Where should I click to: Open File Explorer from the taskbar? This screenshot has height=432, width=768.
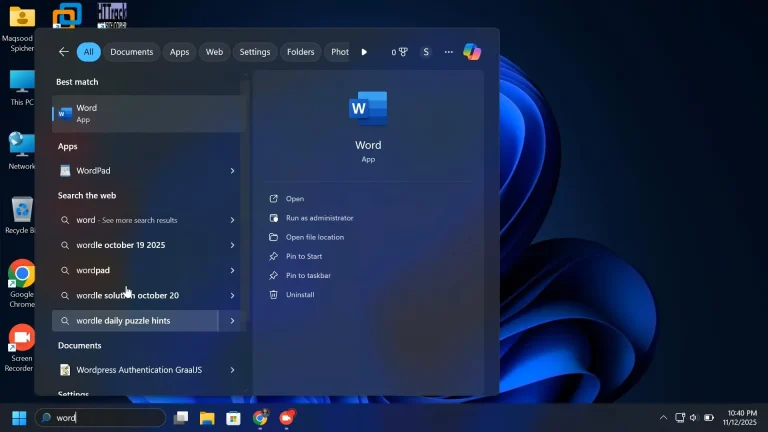coord(207,418)
